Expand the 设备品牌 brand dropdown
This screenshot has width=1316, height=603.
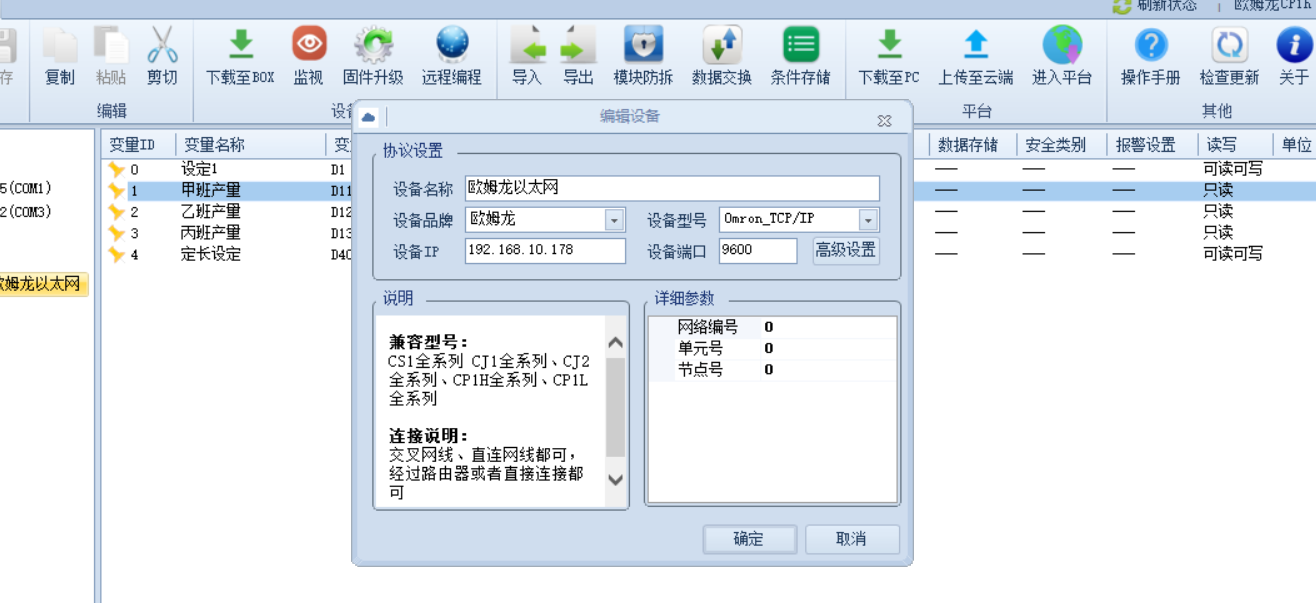(614, 220)
